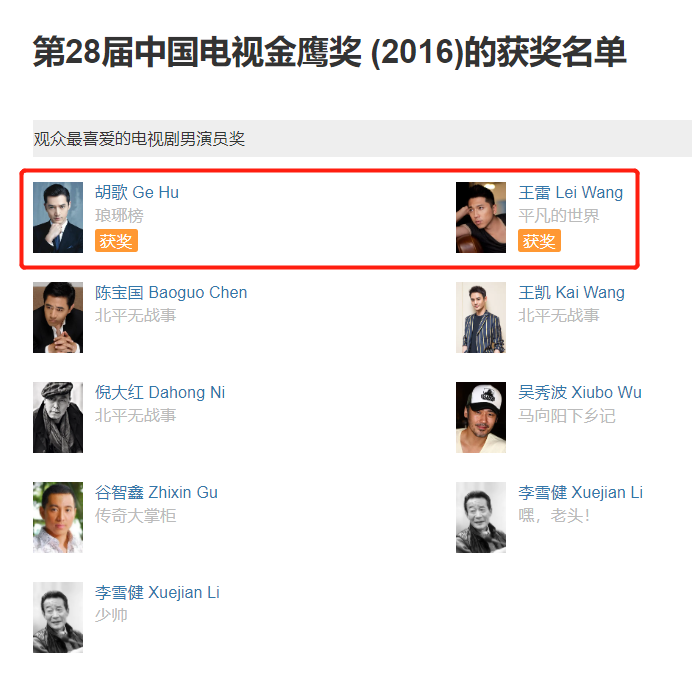Click the 王凯 Kai Wang link
Viewport: 692px width, 674px height.
point(571,292)
